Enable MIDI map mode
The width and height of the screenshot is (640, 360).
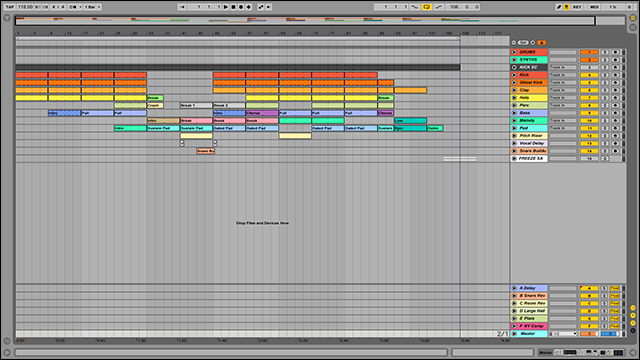click(594, 7)
